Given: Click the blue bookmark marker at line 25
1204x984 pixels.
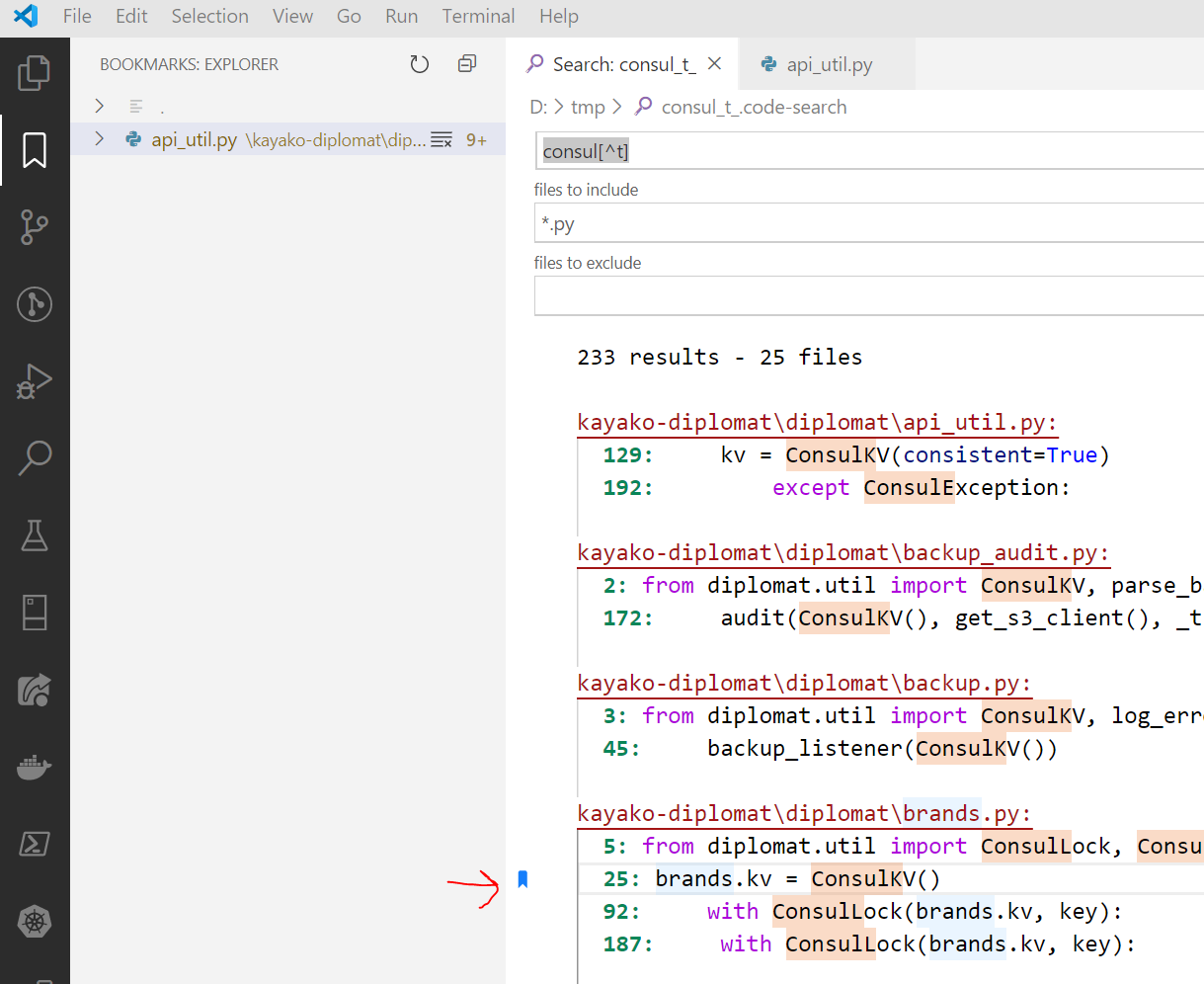Looking at the screenshot, I should tap(523, 878).
